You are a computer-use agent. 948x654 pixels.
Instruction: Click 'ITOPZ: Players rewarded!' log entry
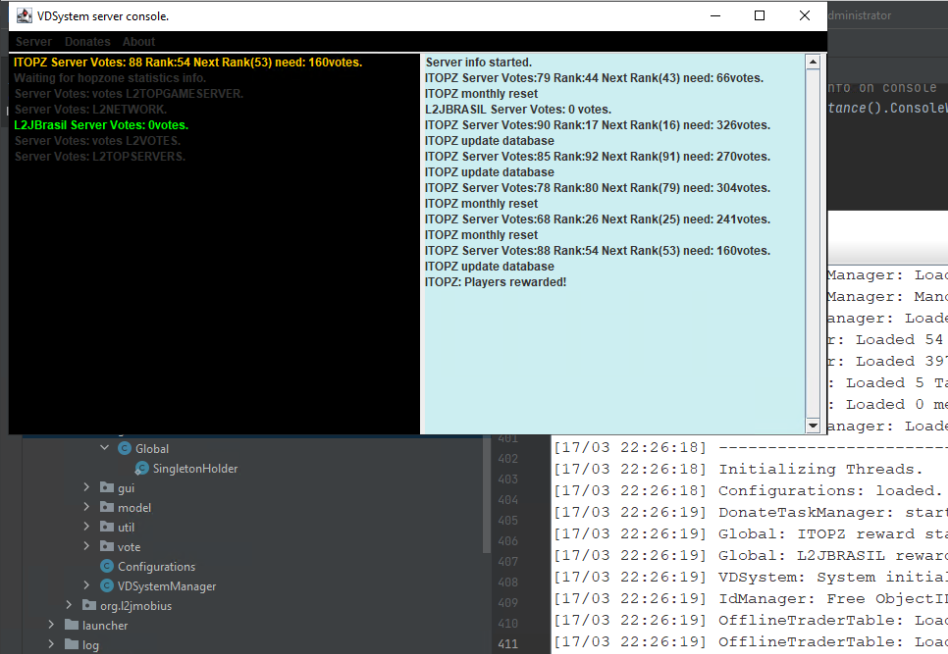tap(496, 282)
